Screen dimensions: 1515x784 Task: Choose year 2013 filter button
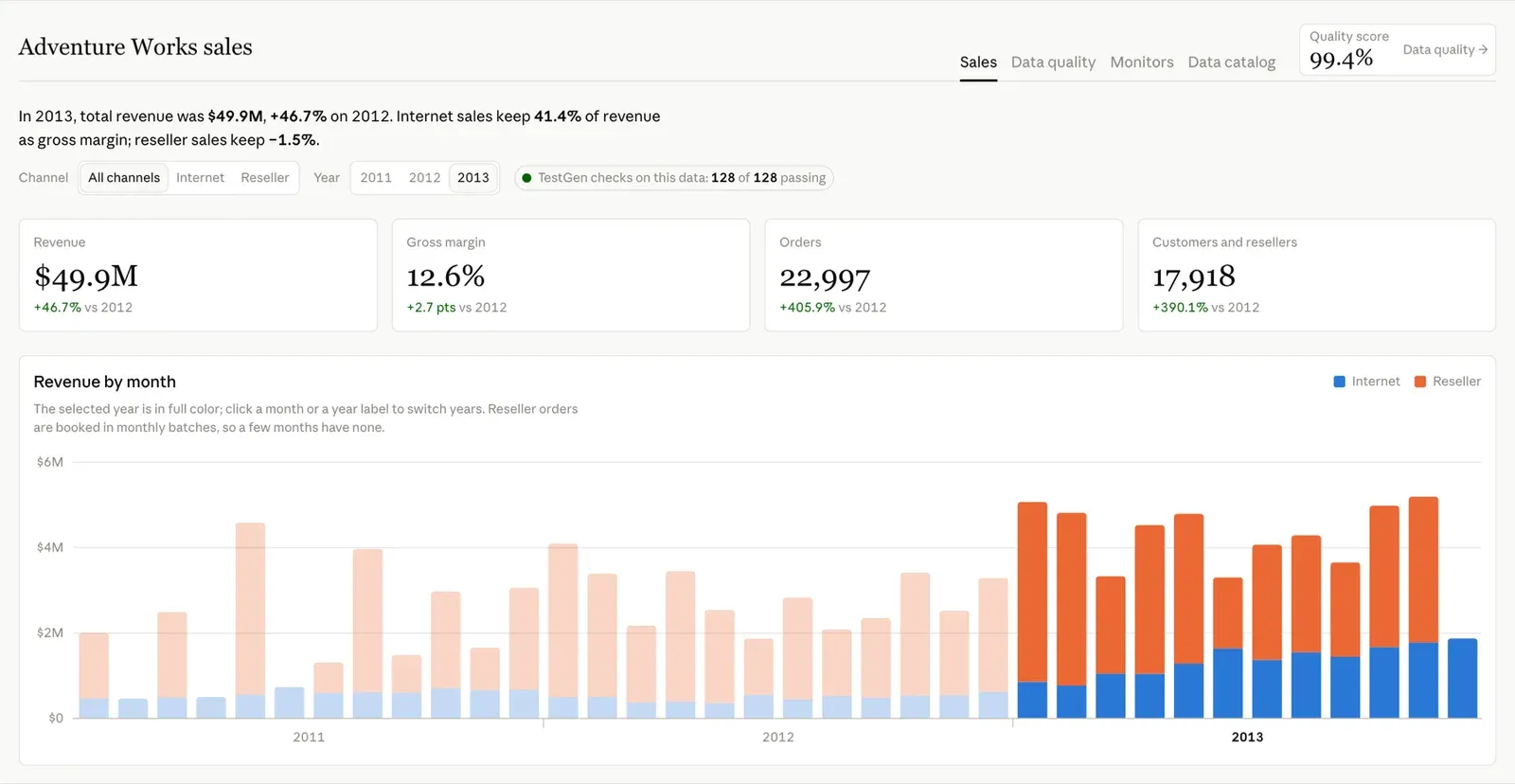point(473,178)
